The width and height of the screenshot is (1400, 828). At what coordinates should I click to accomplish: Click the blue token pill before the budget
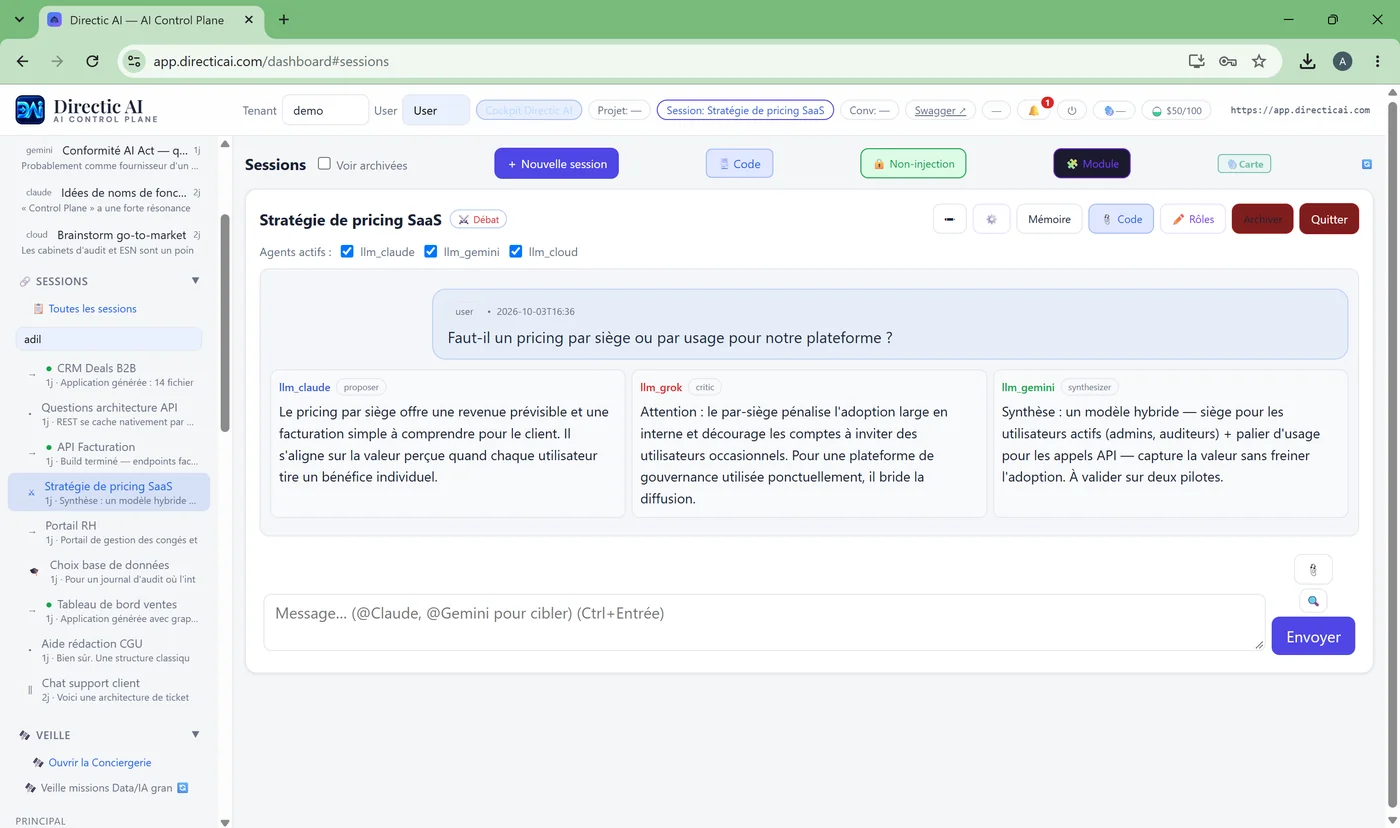1114,110
